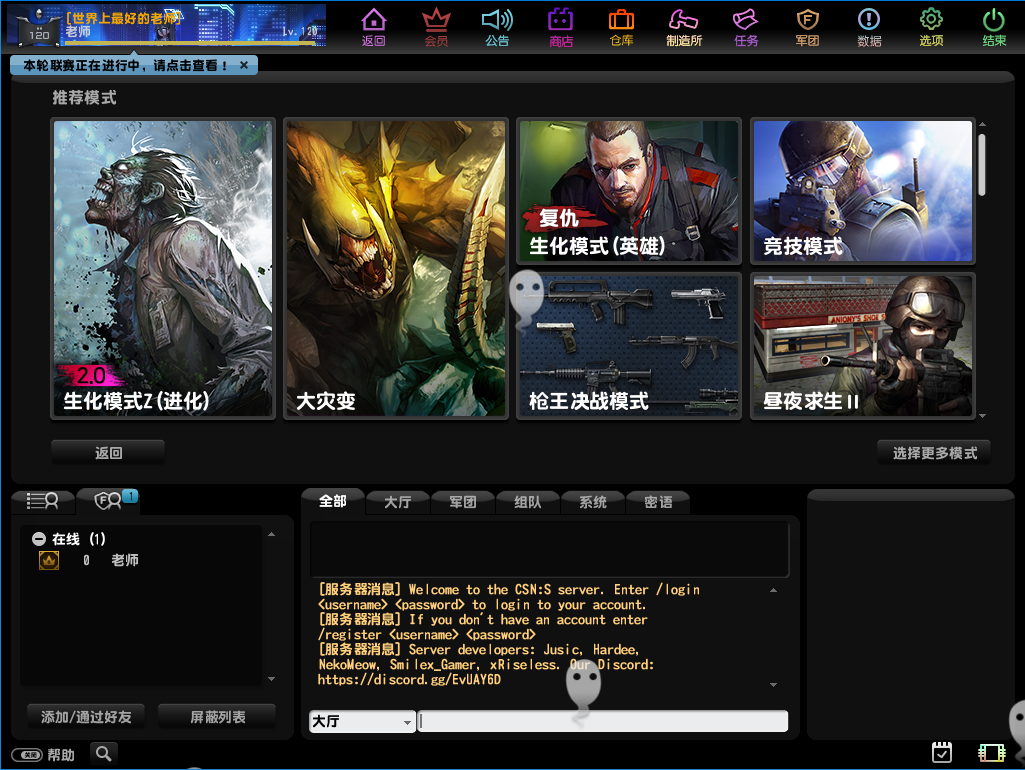Click the chat log scroll-down arrow
Image resolution: width=1025 pixels, height=770 pixels.
[773, 685]
